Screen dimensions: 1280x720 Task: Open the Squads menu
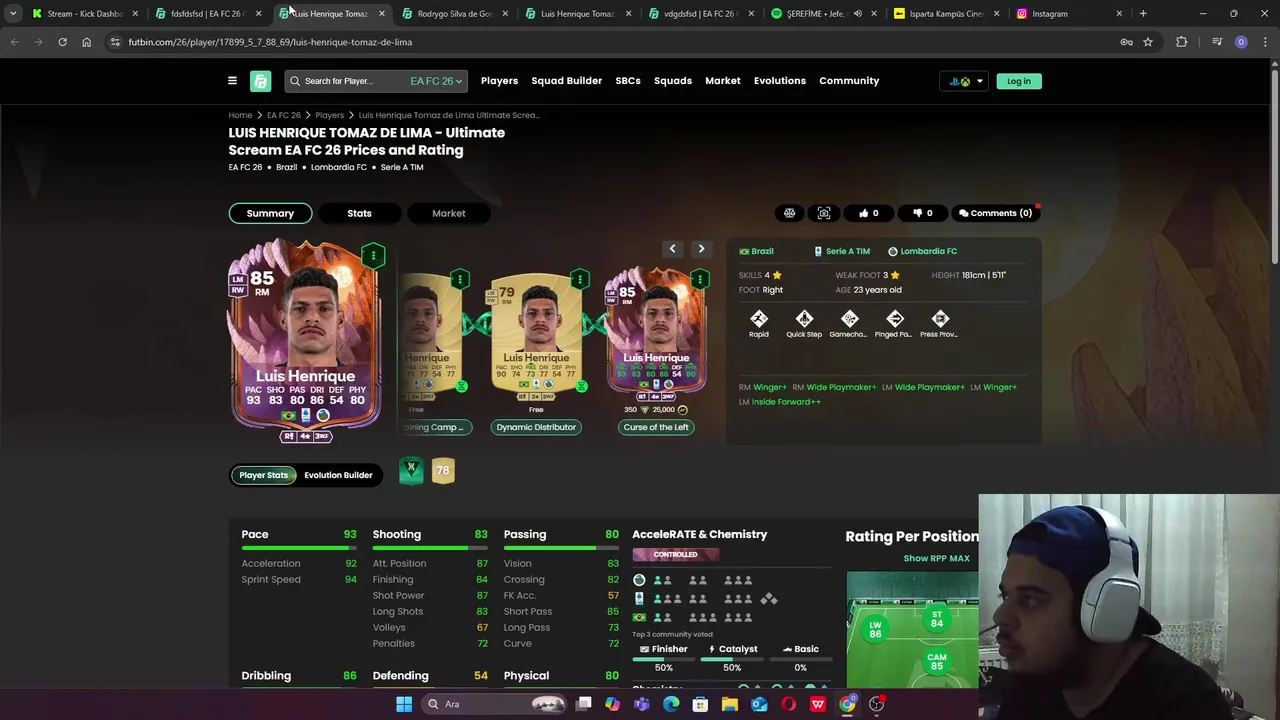(673, 81)
